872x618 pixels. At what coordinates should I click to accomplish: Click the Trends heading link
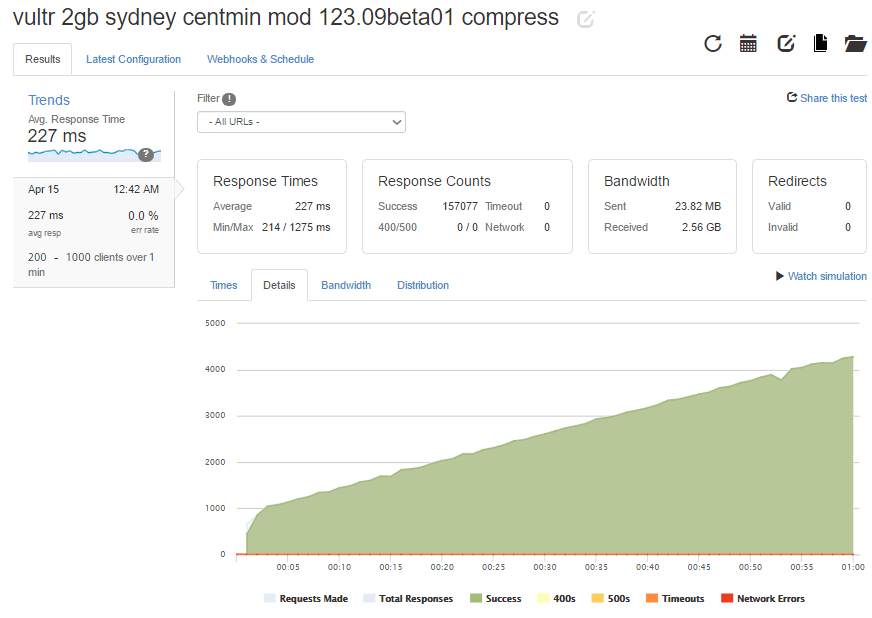coord(49,100)
